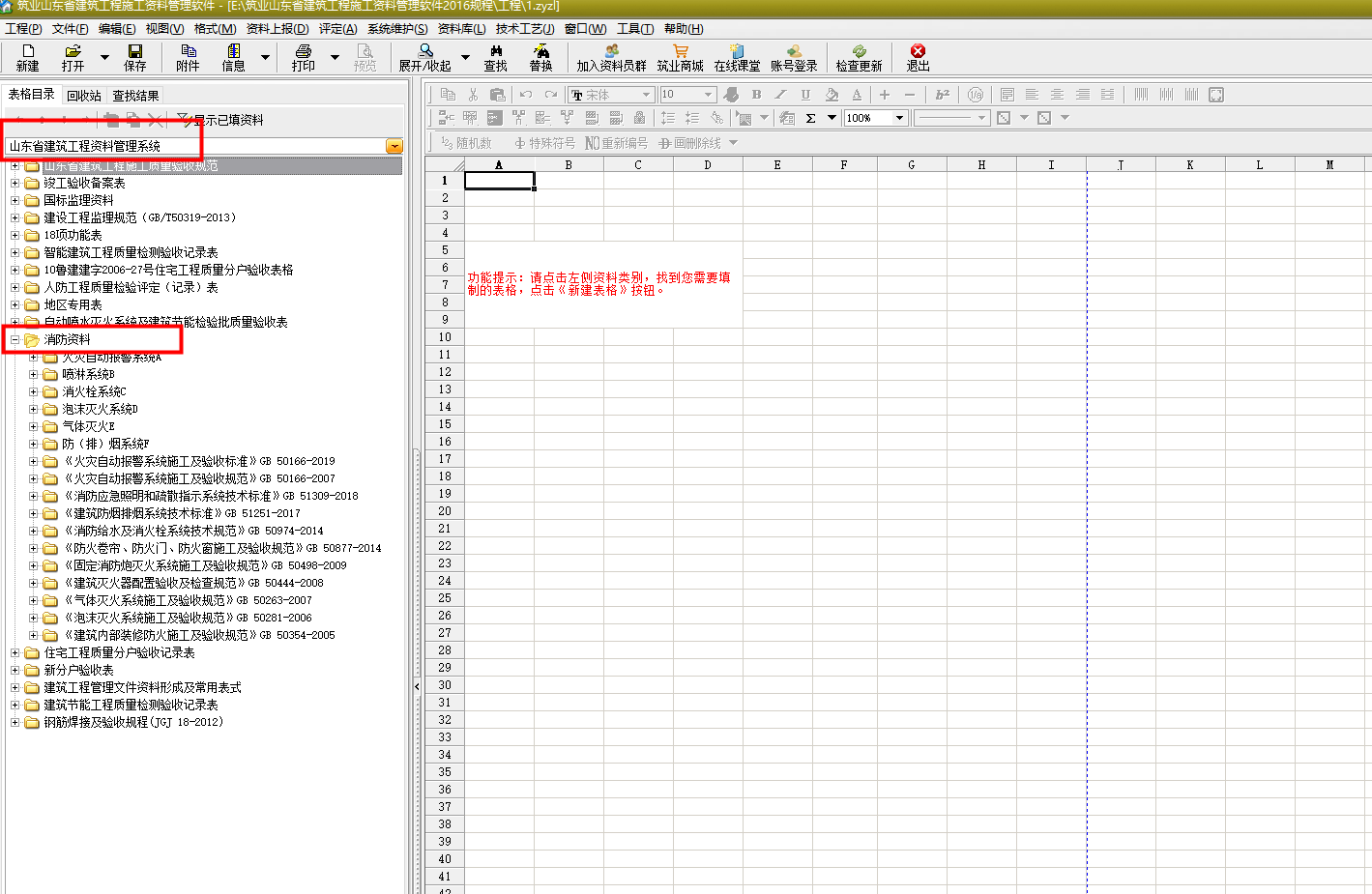Click cell A1 in the spreadsheet
The image size is (1372, 894).
click(499, 181)
